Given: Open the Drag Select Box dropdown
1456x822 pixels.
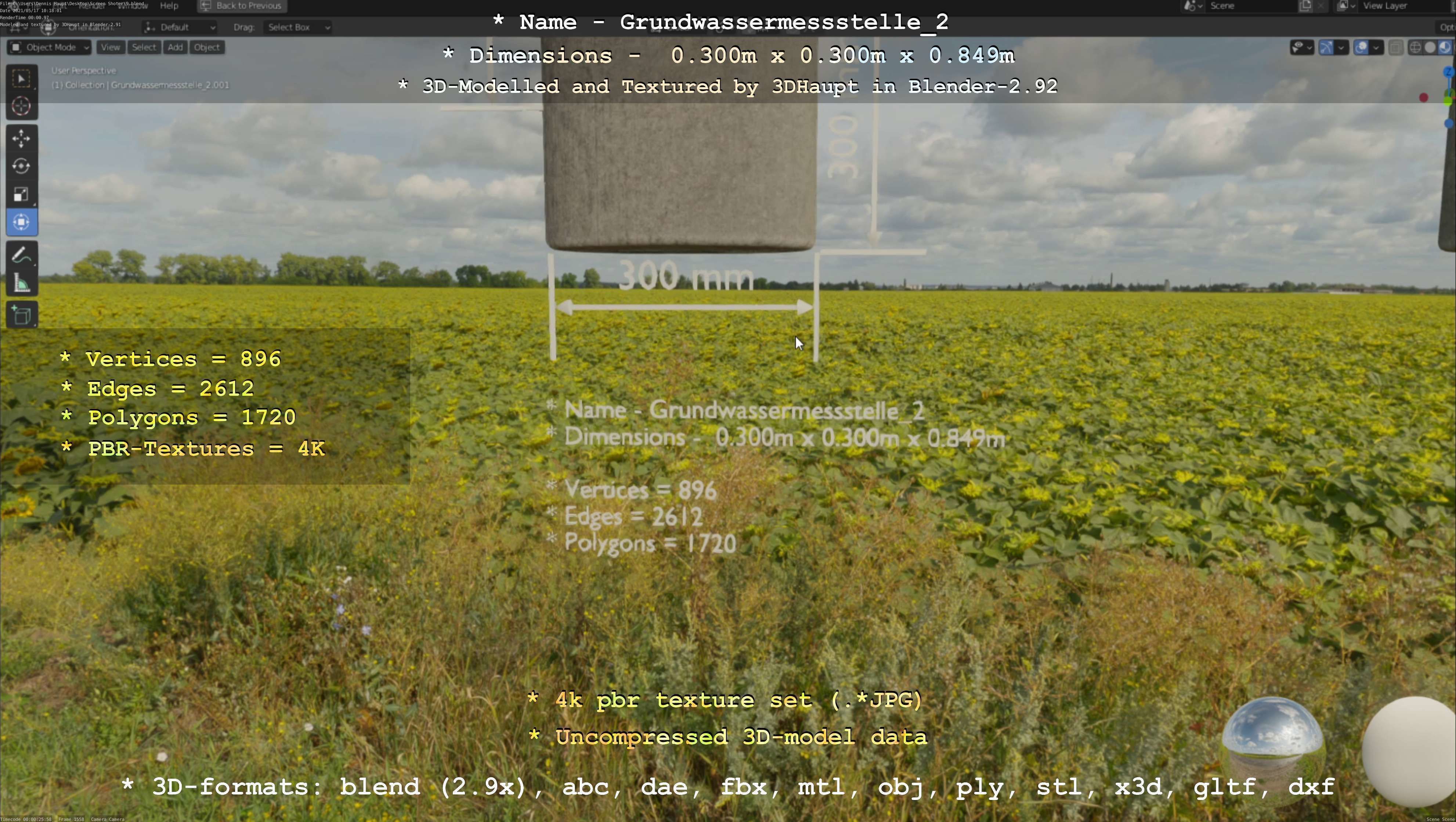Looking at the screenshot, I should [297, 27].
